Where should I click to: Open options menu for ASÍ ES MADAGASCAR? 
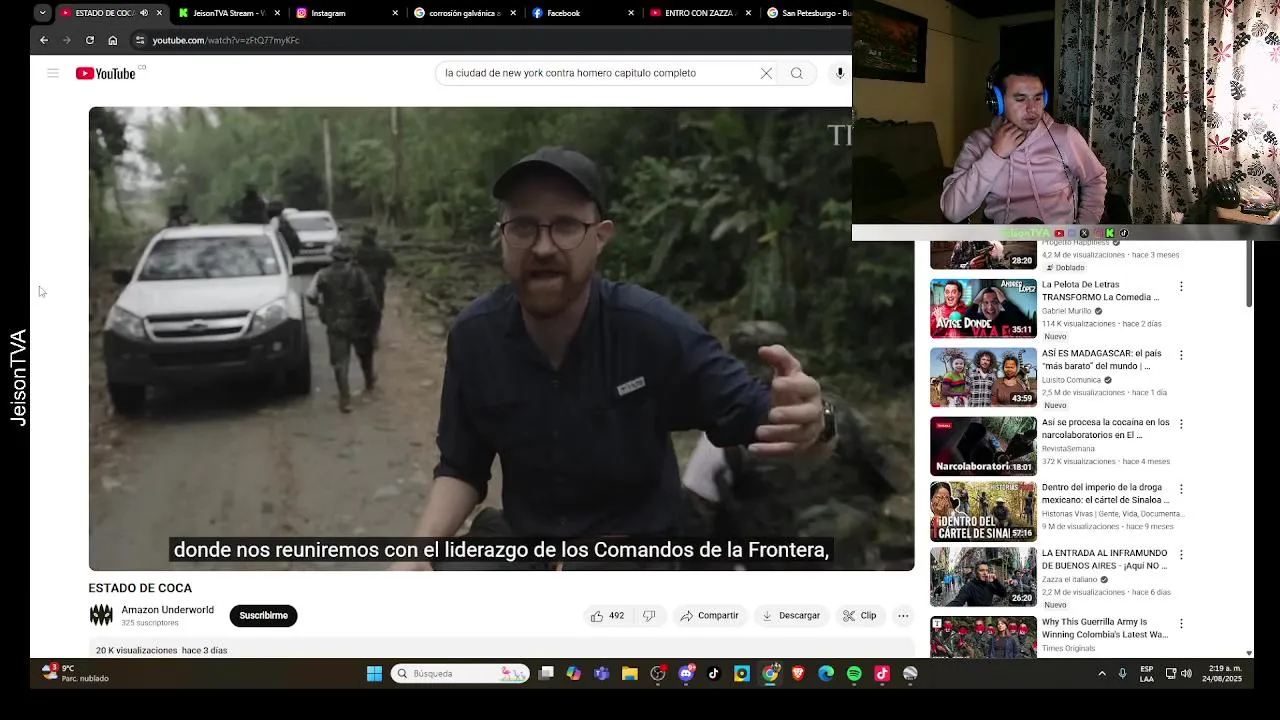(1181, 355)
